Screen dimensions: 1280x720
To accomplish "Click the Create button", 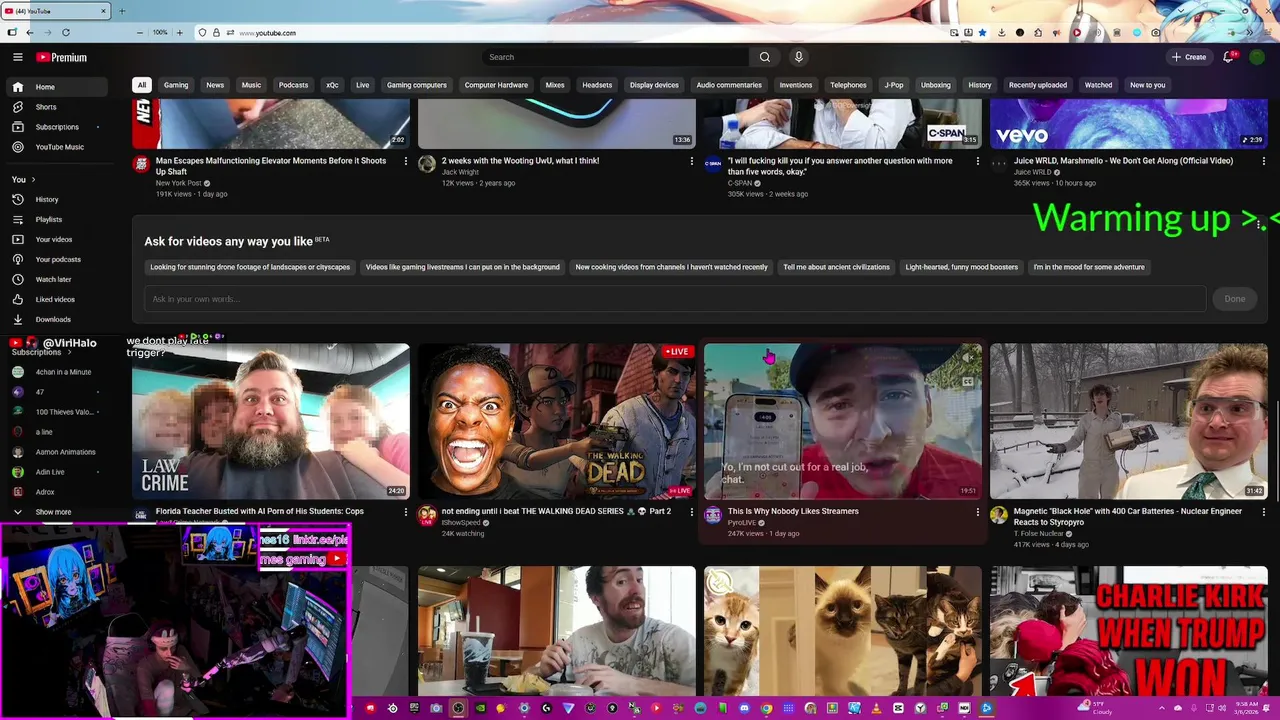I will click(1189, 57).
